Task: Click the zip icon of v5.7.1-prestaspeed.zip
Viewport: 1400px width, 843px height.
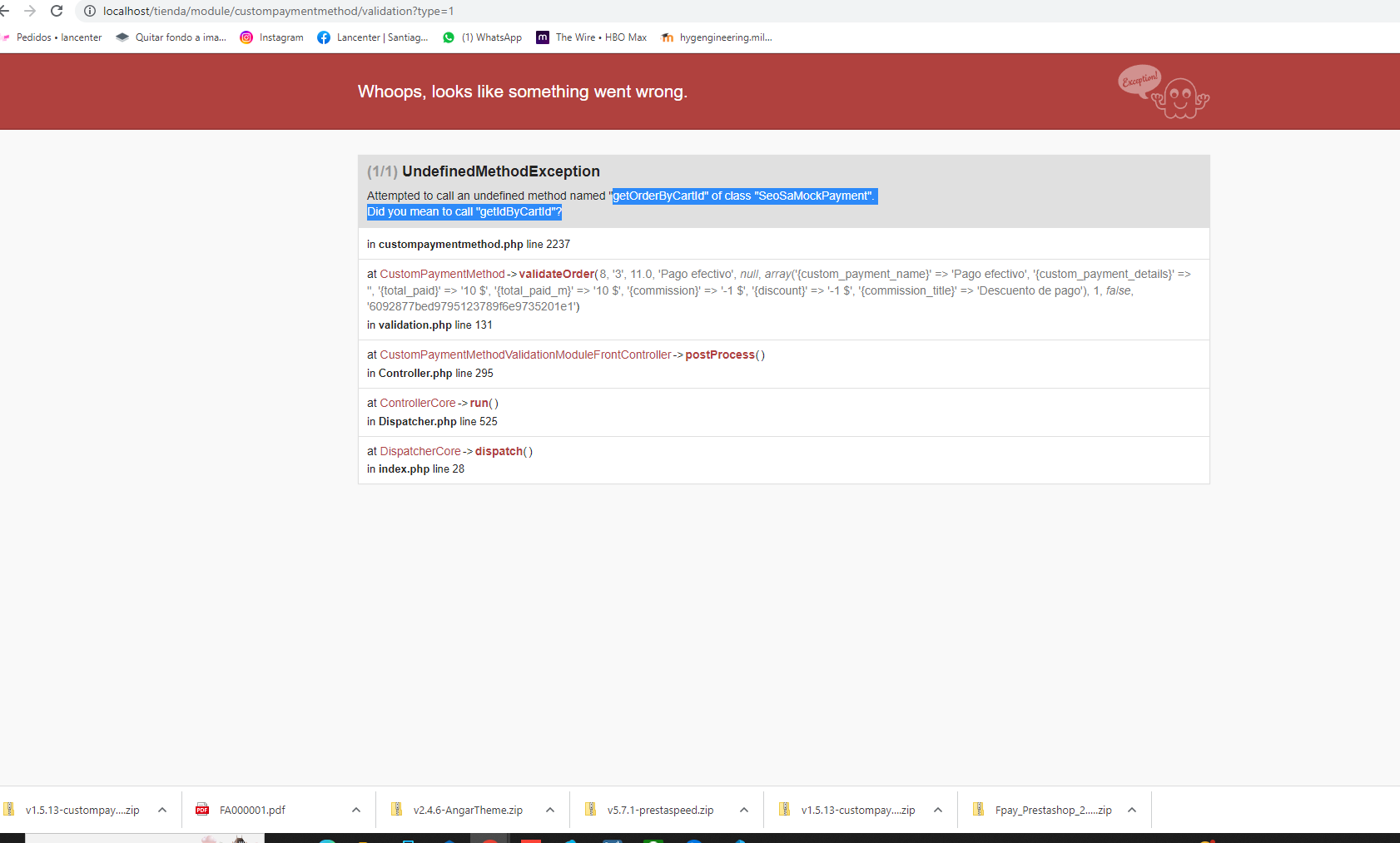Action: tap(591, 810)
